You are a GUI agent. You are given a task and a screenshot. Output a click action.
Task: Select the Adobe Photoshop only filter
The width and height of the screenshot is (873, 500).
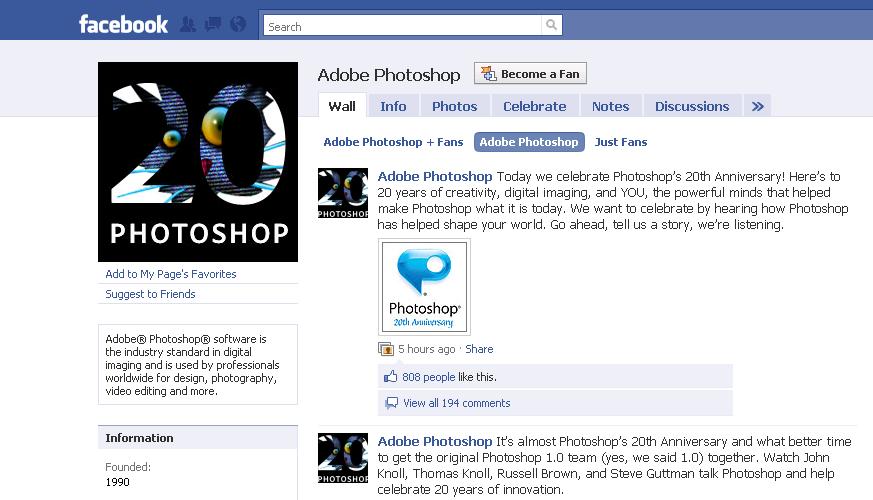(529, 142)
